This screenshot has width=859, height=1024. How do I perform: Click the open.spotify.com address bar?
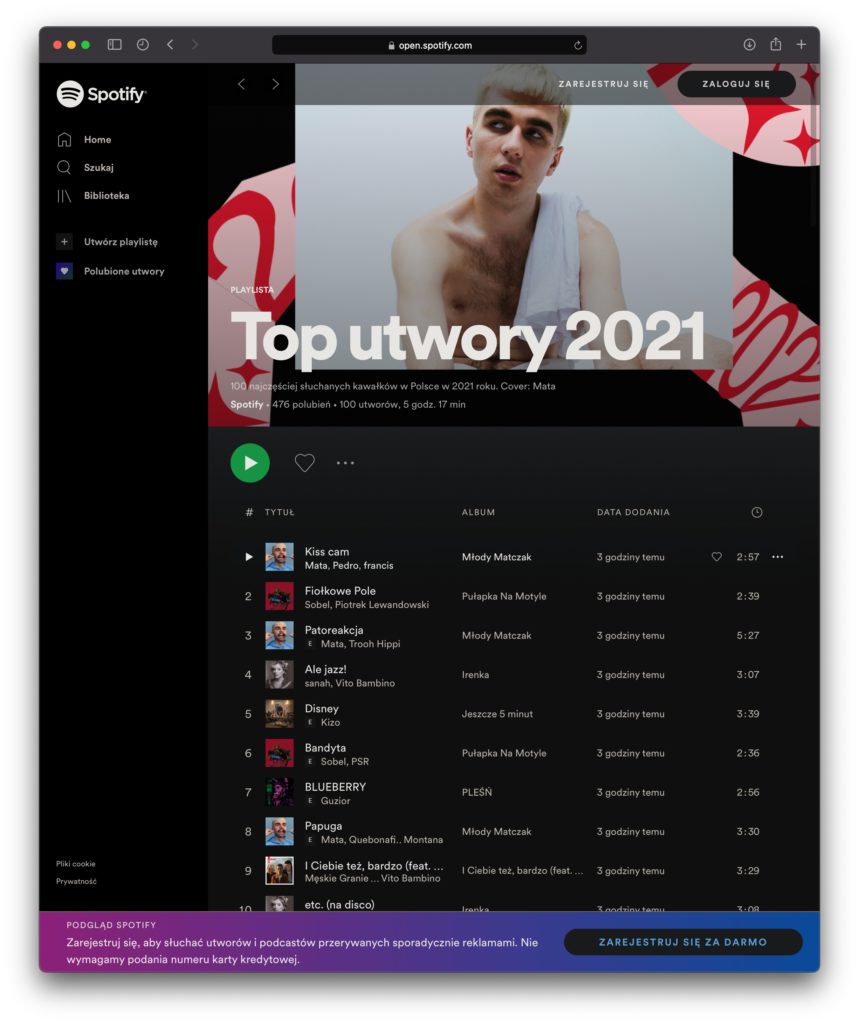429,45
